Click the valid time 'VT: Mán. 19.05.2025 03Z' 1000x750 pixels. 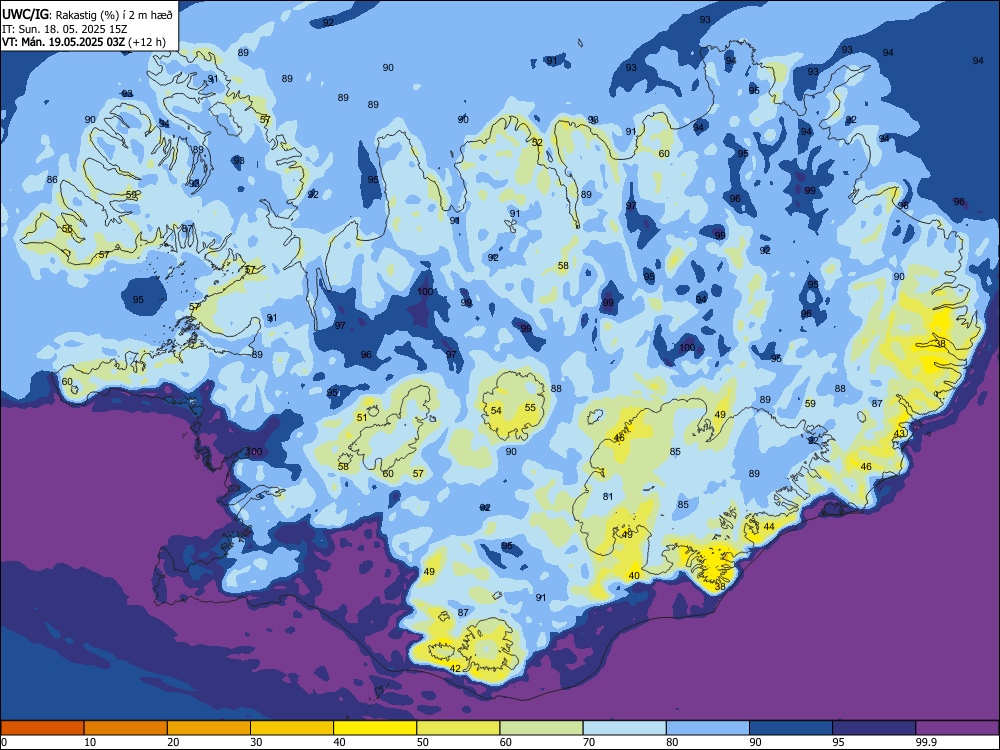tap(63, 42)
